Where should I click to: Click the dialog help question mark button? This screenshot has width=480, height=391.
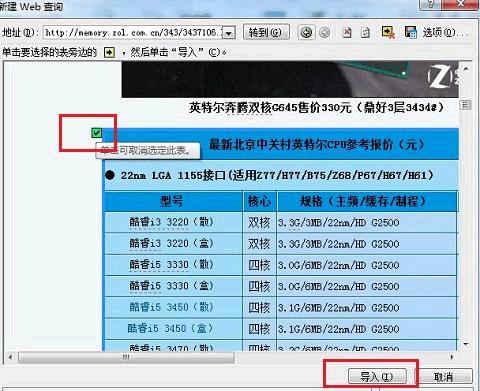[x=432, y=5]
